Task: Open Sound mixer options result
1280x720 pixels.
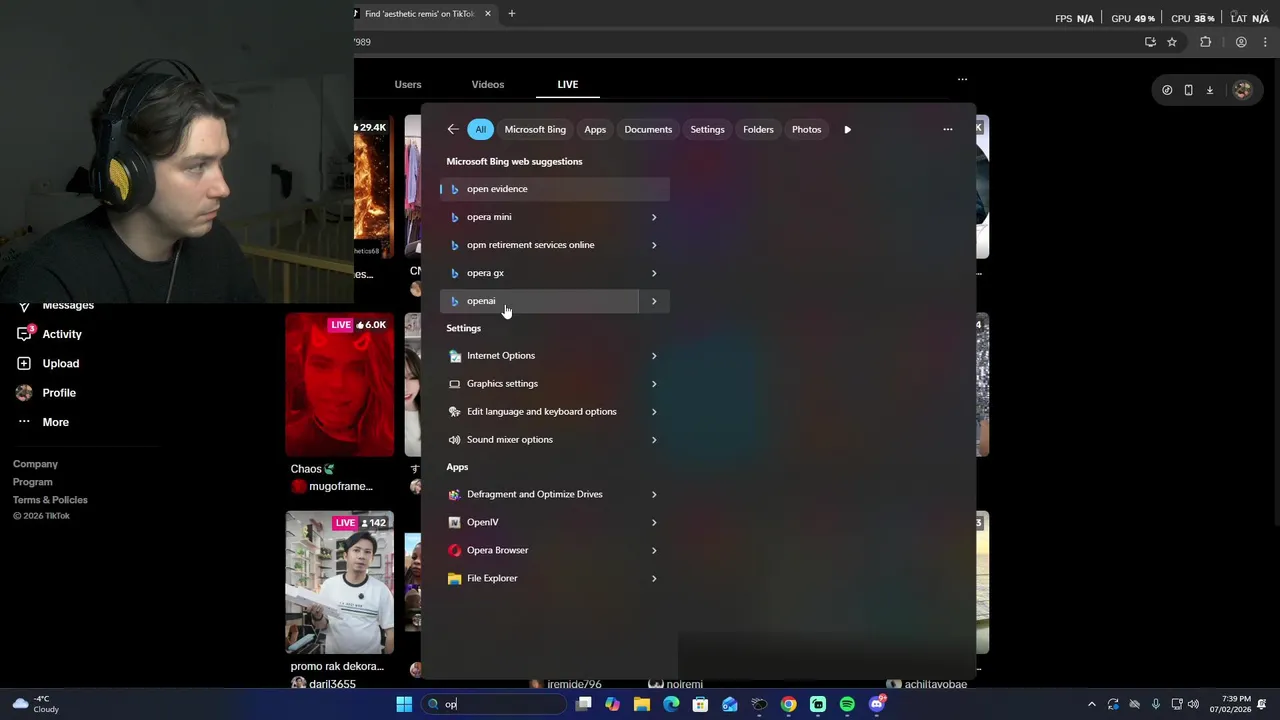Action: tap(540, 440)
